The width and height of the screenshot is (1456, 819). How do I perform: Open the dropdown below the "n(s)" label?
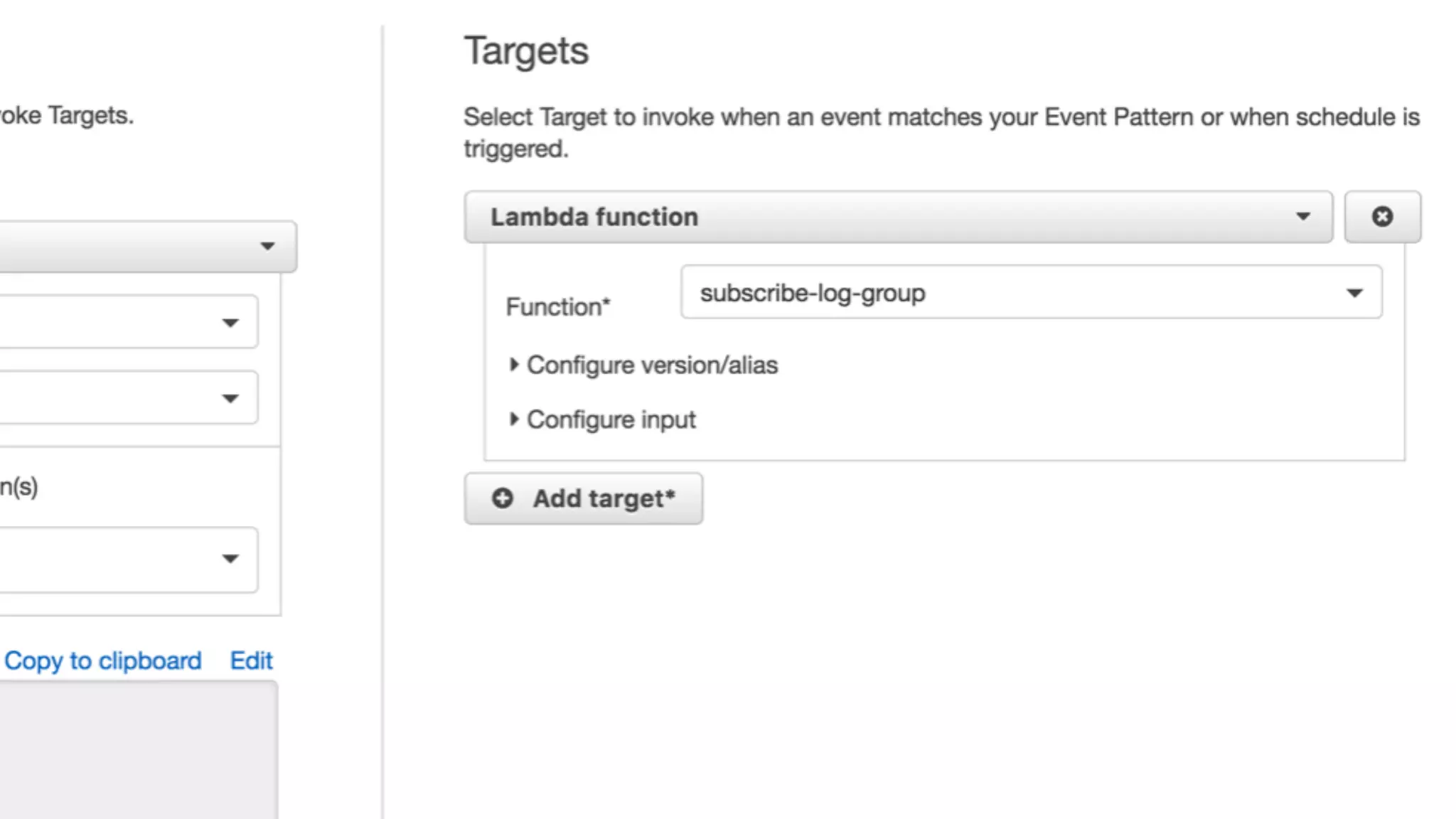128,560
